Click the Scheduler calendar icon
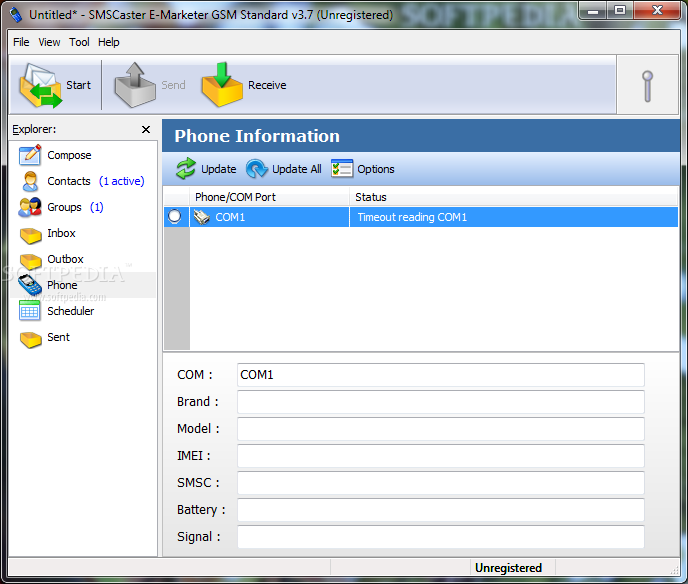The height and width of the screenshot is (584, 688). [x=29, y=311]
